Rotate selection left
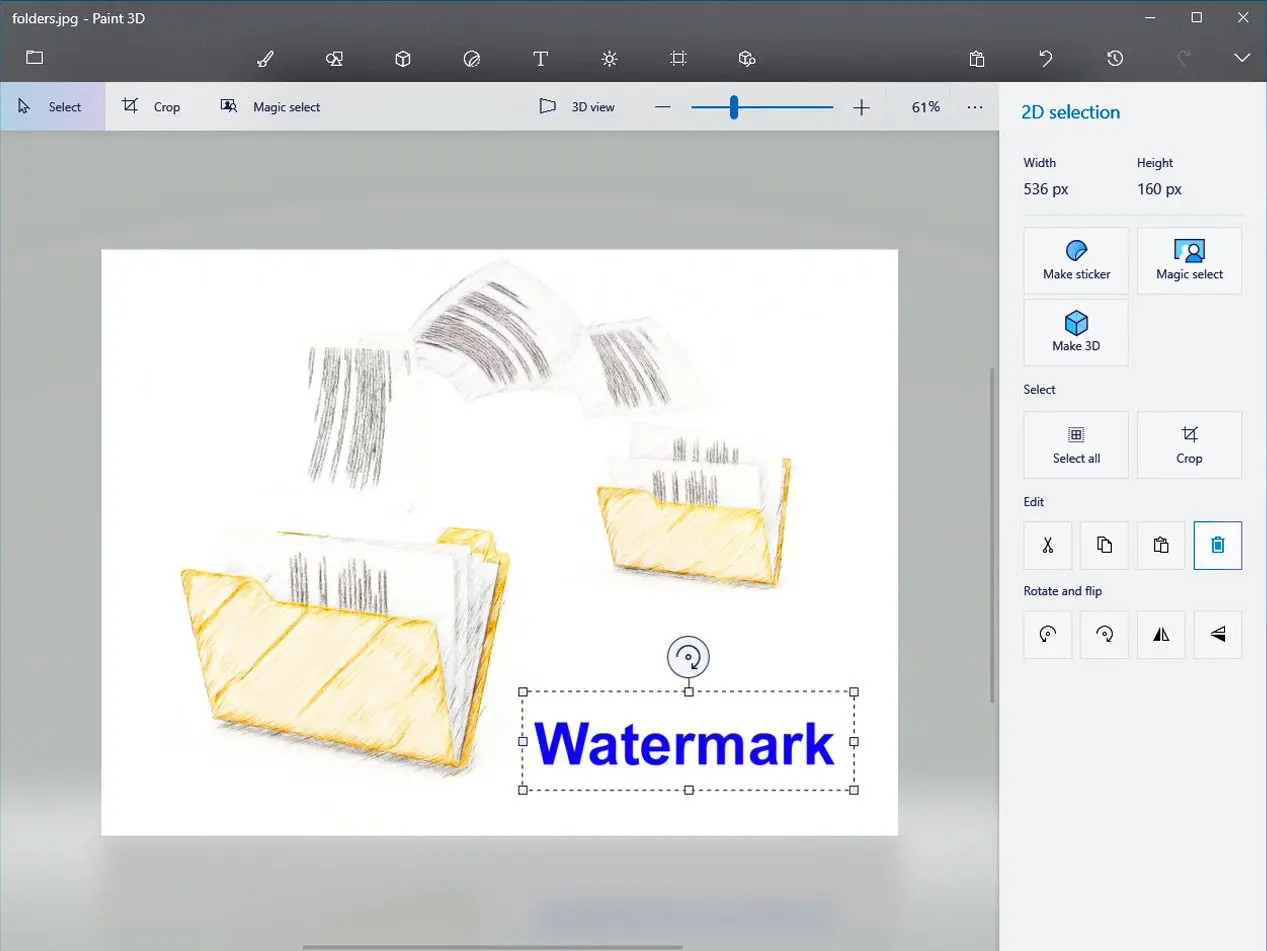1267x951 pixels. (x=1048, y=634)
